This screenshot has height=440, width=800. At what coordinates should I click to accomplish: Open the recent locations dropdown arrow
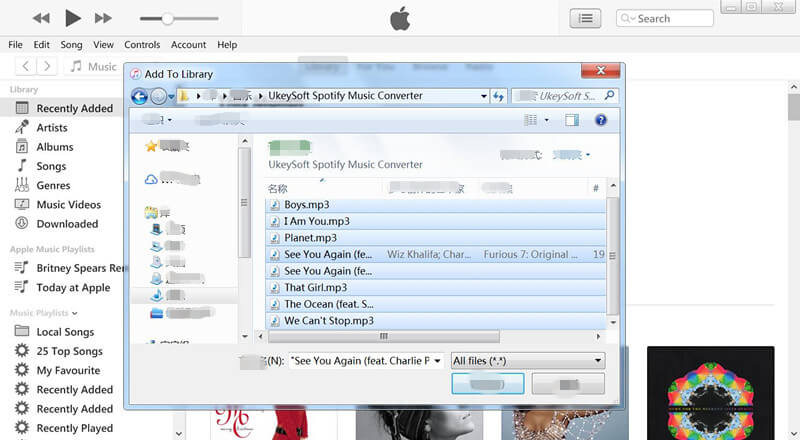[171, 96]
